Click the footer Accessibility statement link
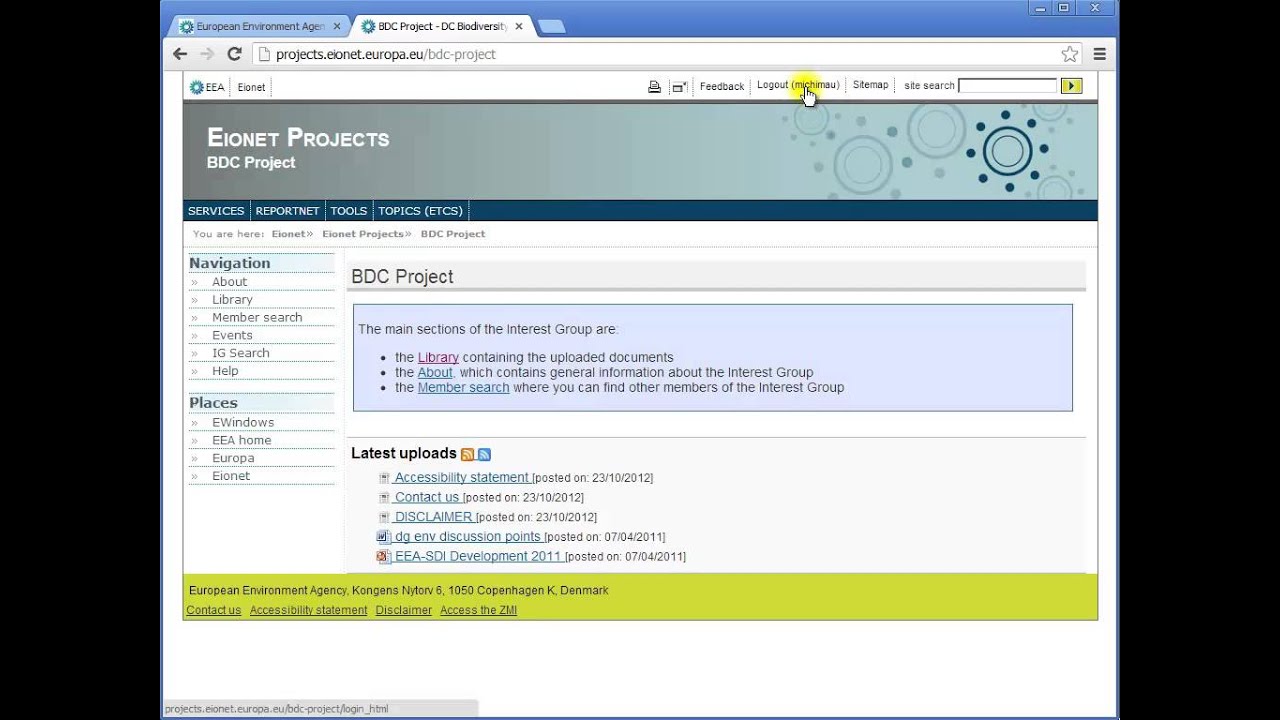Viewport: 1280px width, 720px height. click(x=308, y=610)
